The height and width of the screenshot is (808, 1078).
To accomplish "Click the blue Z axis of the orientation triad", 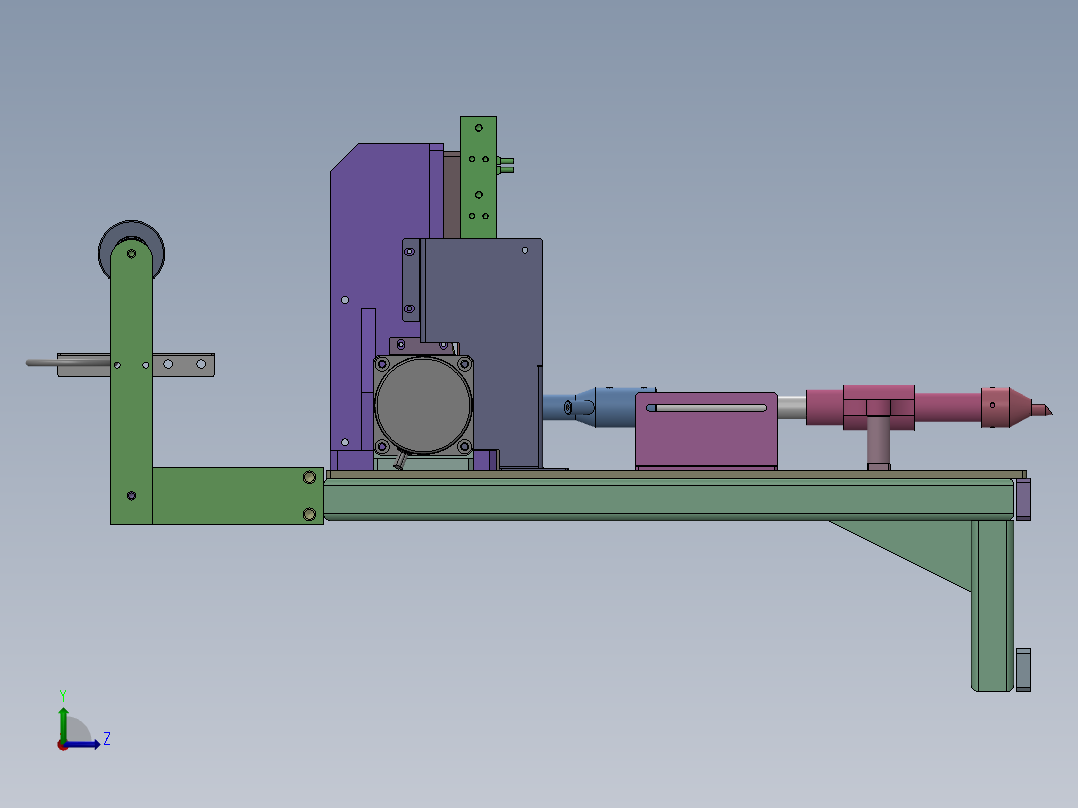I will (x=82, y=745).
